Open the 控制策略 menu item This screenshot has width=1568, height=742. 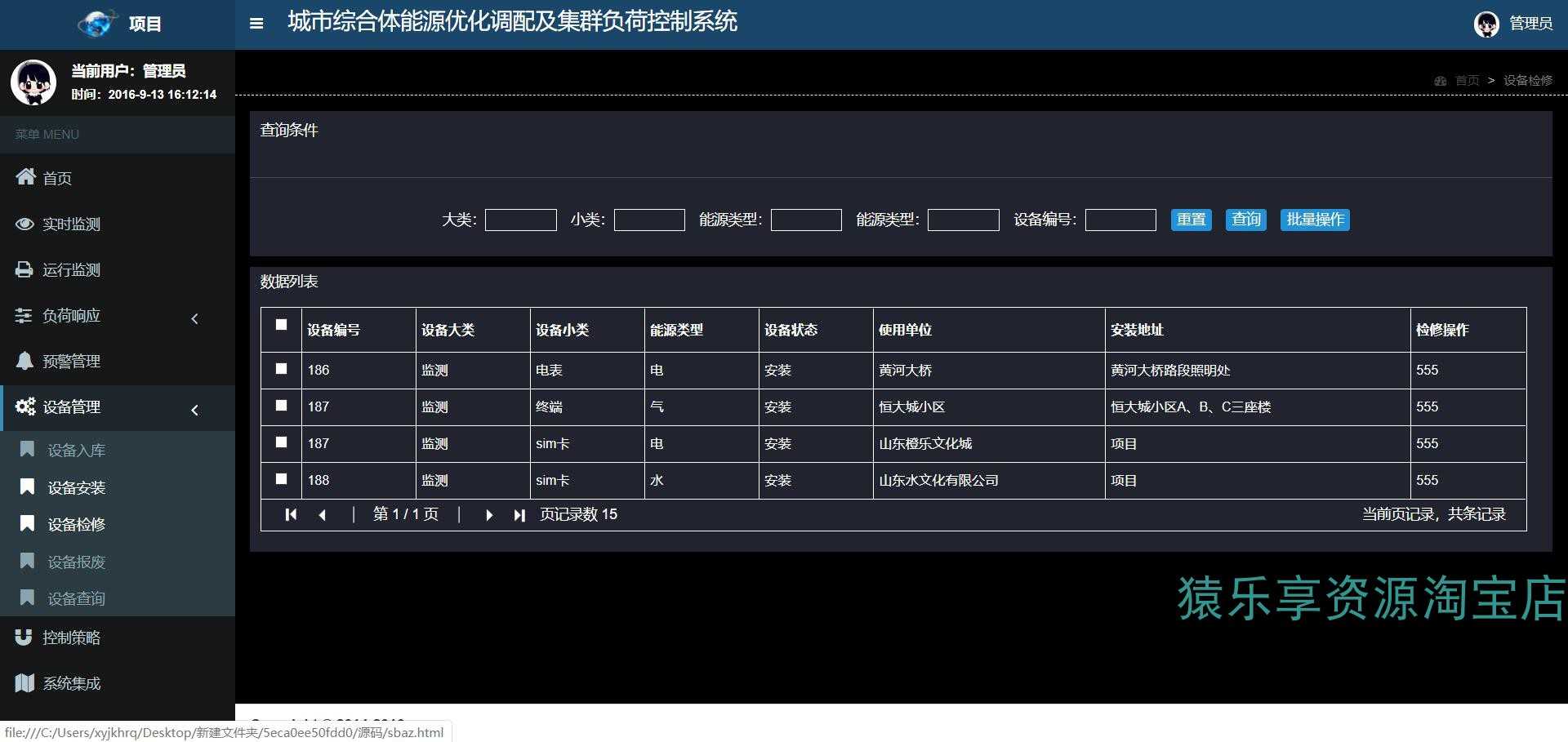point(118,638)
